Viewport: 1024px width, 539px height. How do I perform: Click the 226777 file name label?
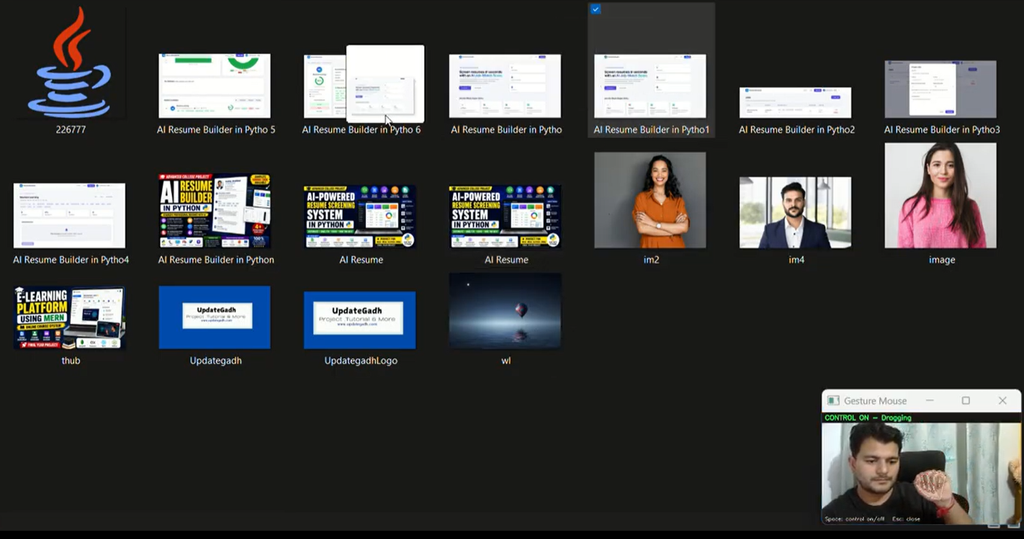[71, 129]
